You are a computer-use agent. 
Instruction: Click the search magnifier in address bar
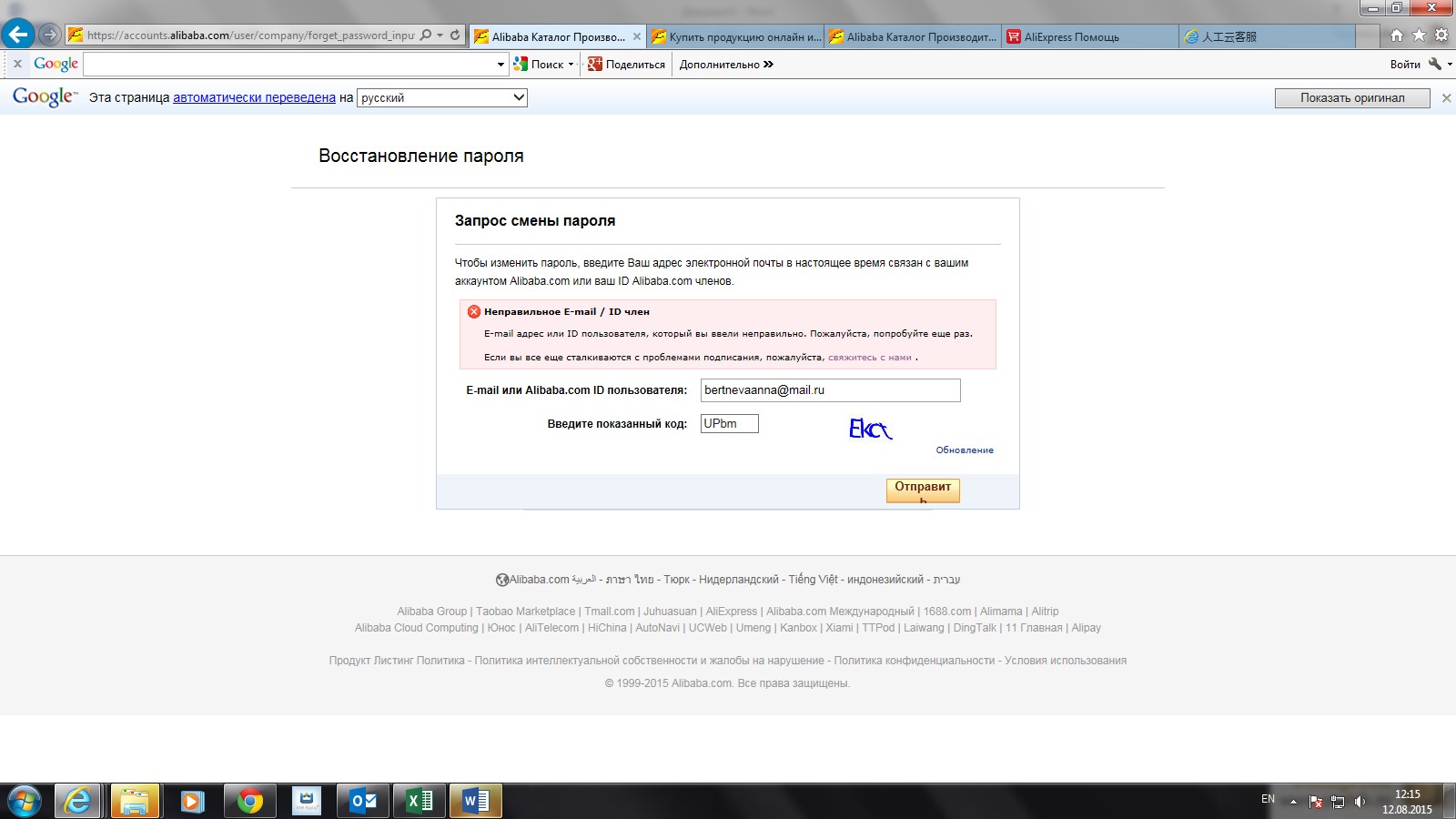tap(426, 35)
